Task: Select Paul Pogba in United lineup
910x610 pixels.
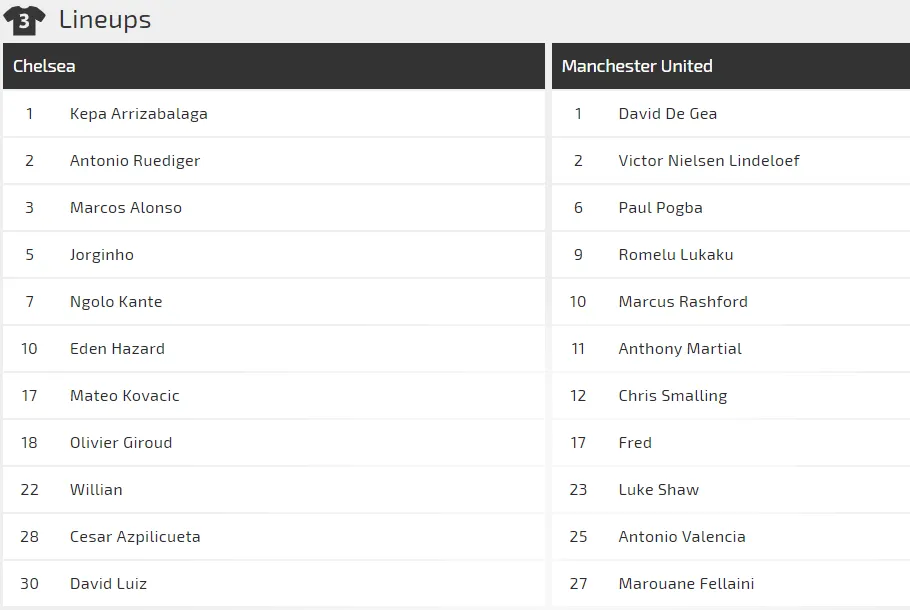Action: pyautogui.click(x=660, y=208)
